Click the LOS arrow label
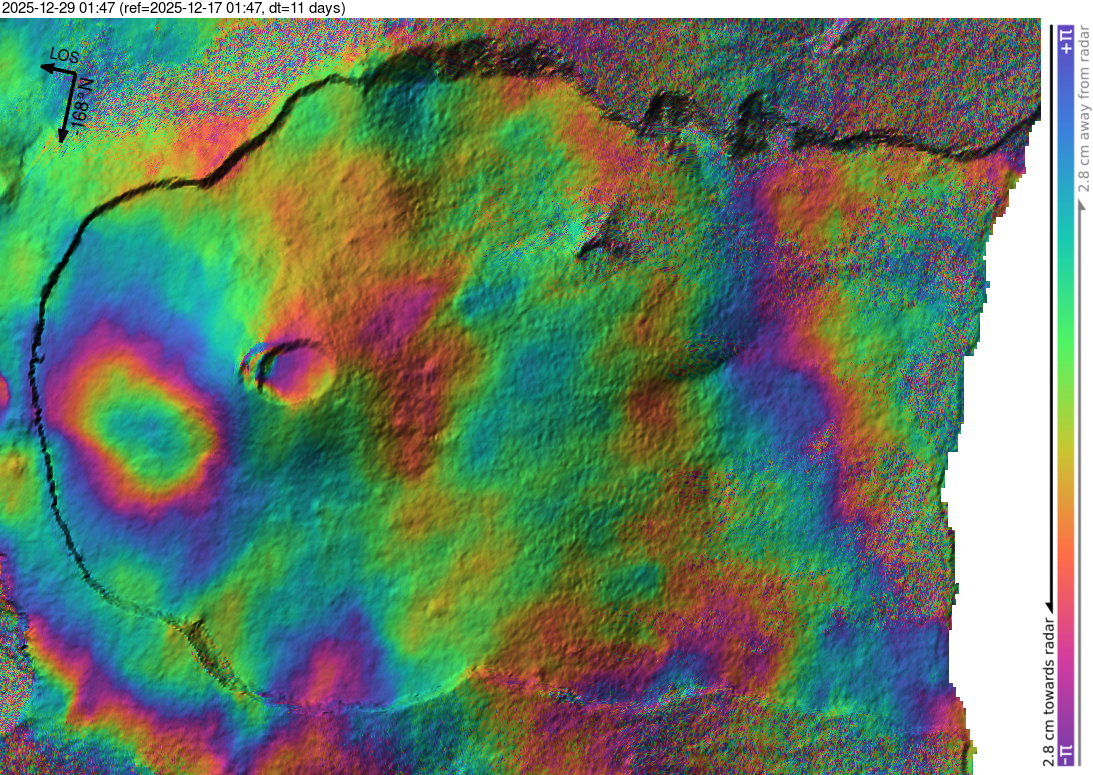 pyautogui.click(x=65, y=57)
